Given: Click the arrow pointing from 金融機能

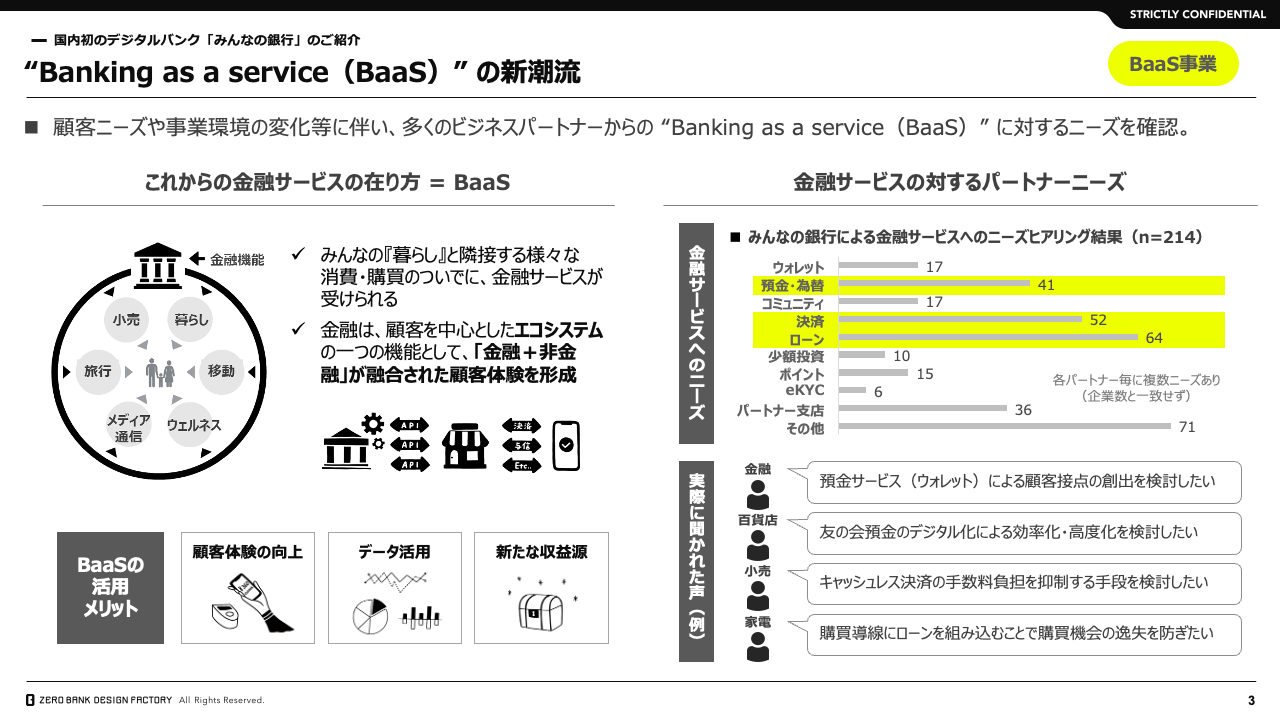Looking at the screenshot, I should [197, 259].
